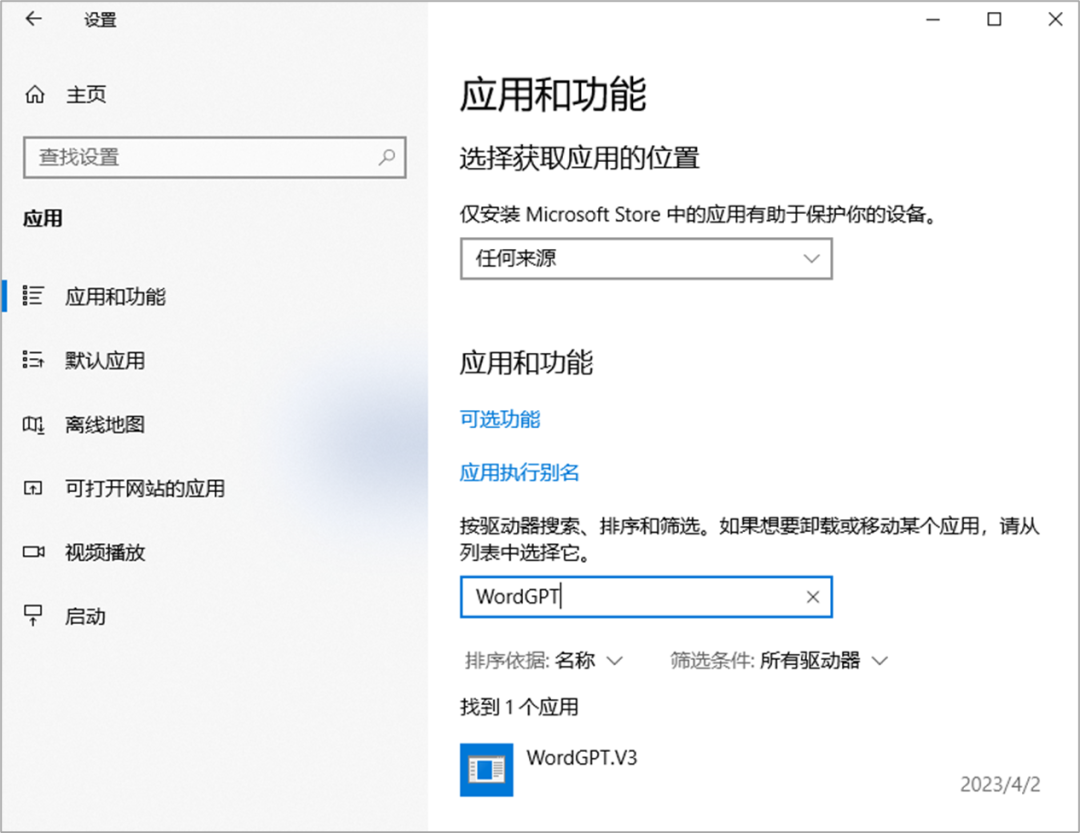Image resolution: width=1080 pixels, height=833 pixels.
Task: Open the 默认应用 sidebar page
Action: 105,360
